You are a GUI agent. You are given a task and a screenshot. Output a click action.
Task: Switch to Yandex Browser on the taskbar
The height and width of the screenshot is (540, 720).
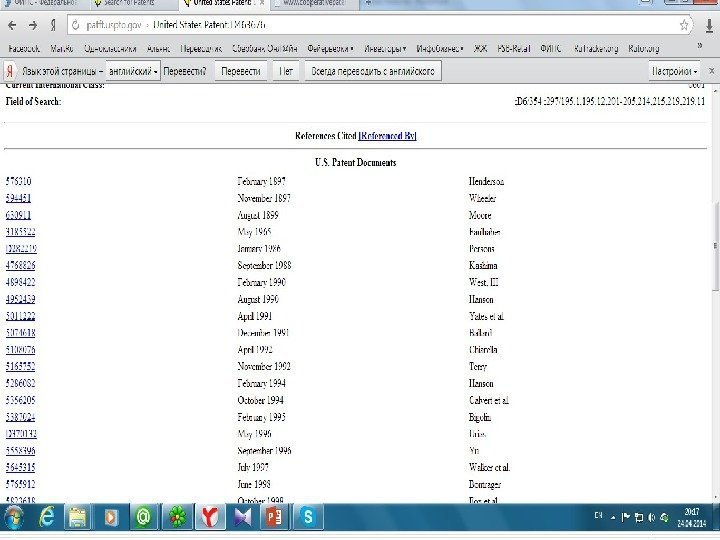(x=210, y=517)
